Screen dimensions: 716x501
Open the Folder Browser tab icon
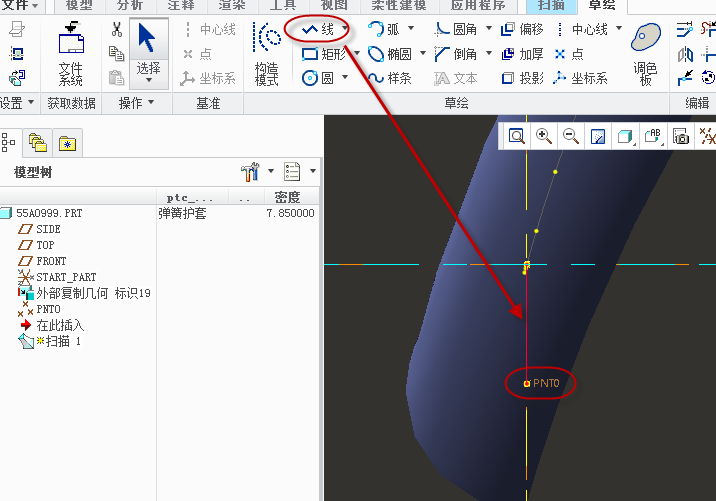(x=37, y=142)
